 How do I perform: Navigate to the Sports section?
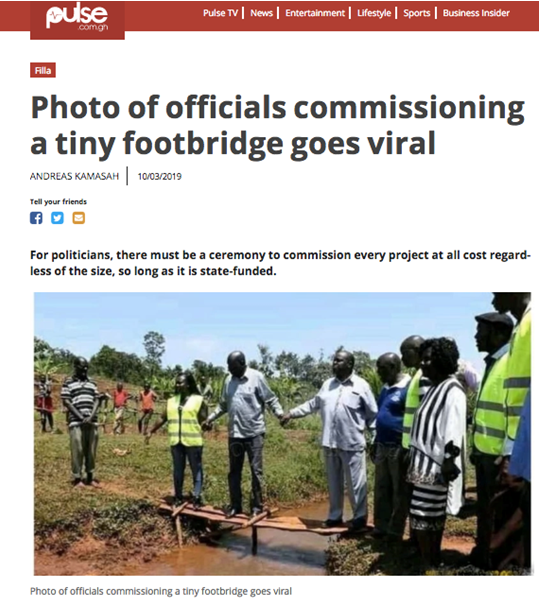tap(416, 13)
